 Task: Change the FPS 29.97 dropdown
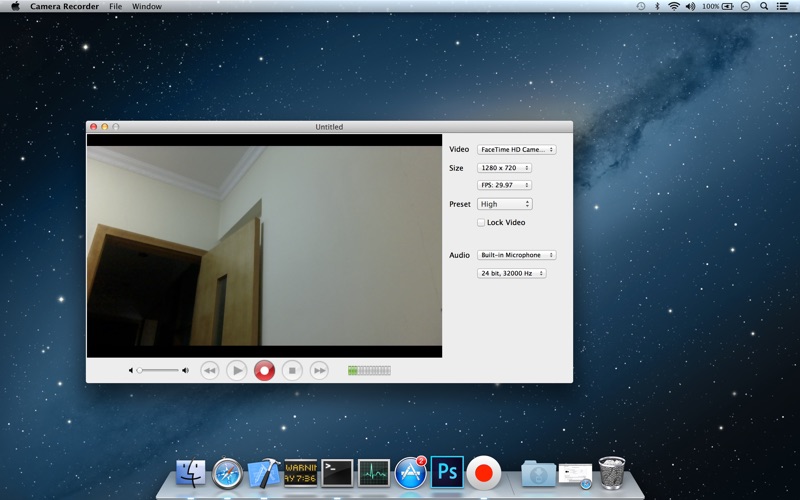[504, 185]
